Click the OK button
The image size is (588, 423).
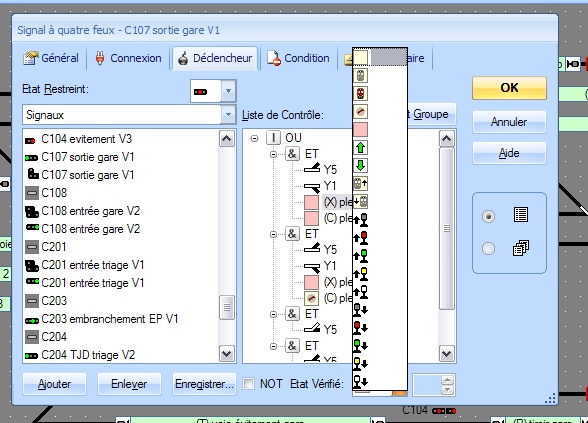pyautogui.click(x=509, y=88)
